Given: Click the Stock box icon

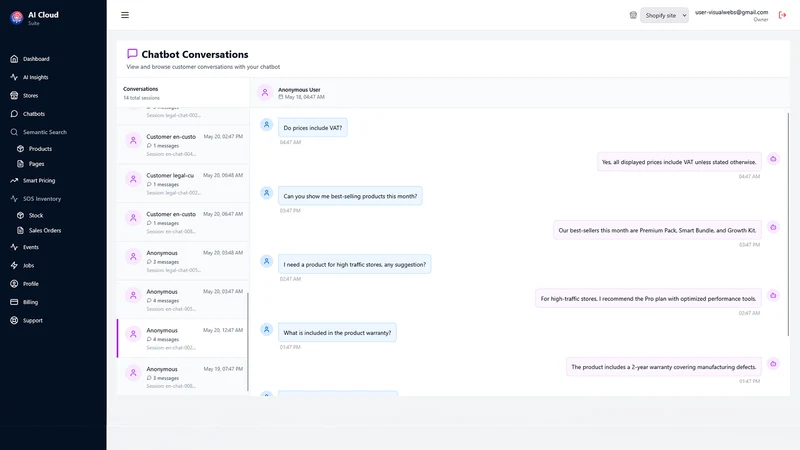Looking at the screenshot, I should (x=20, y=215).
